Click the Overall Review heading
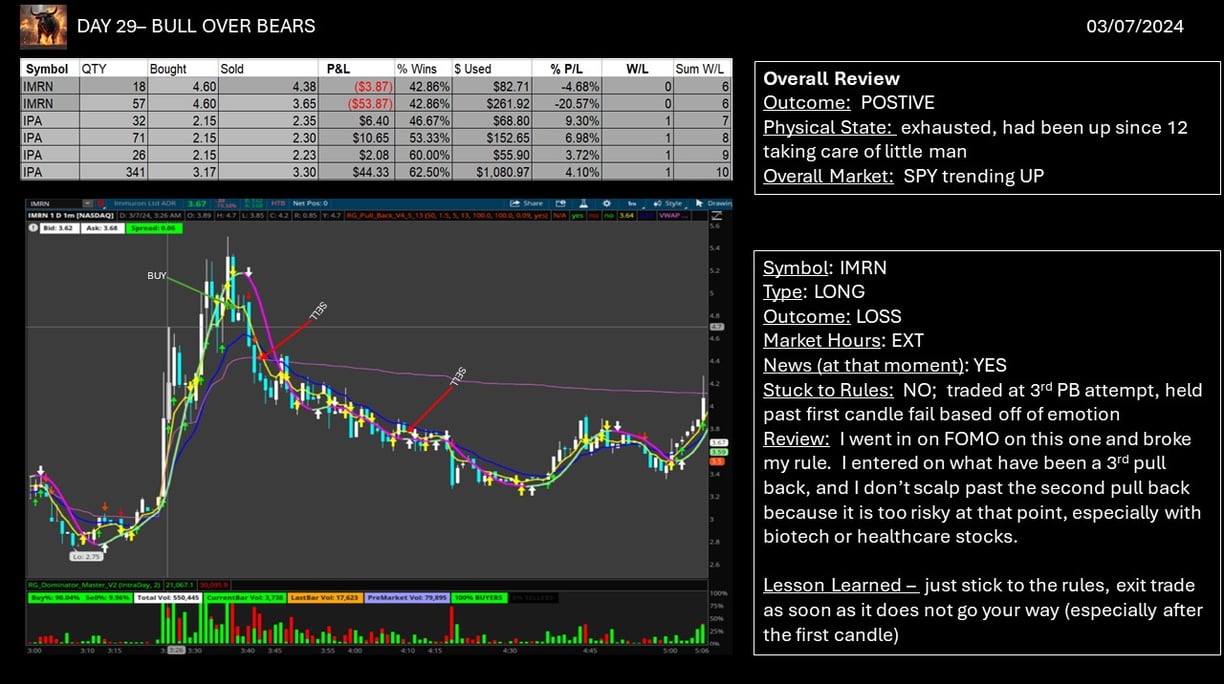The image size is (1224, 684). 831,79
